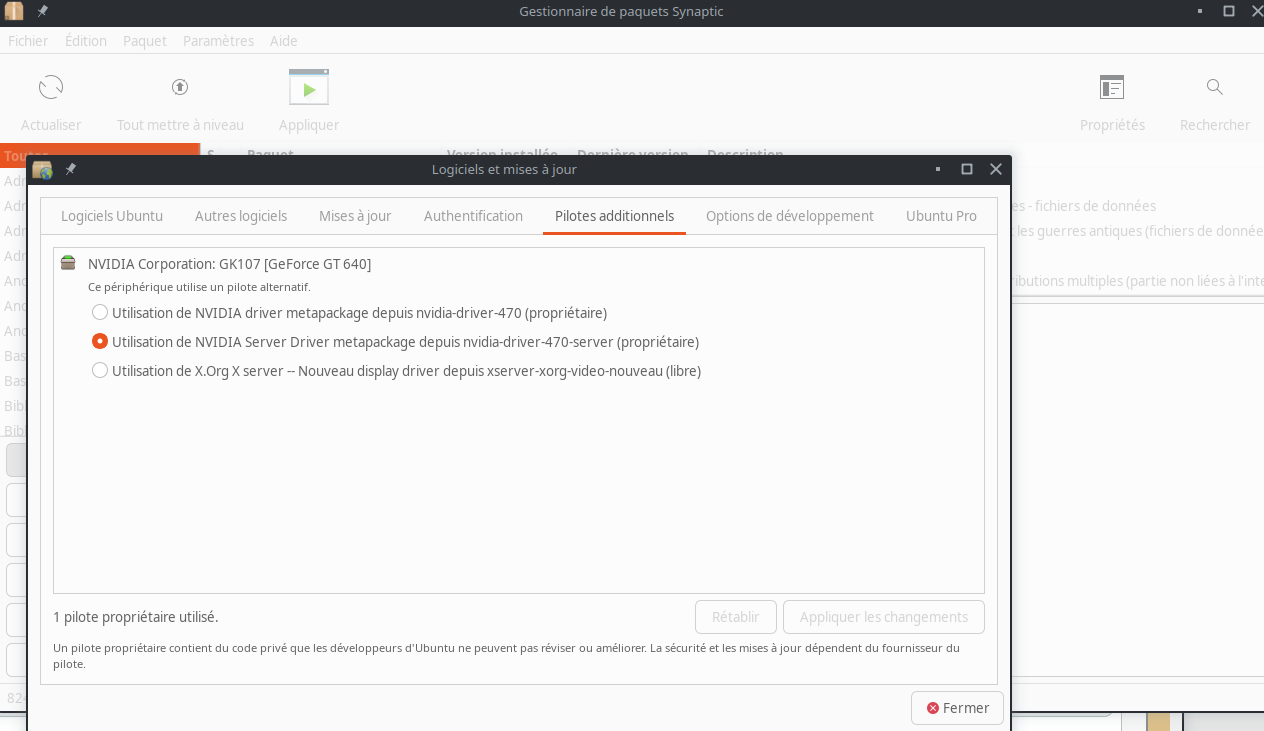
Task: Click the Rétablir button
Action: click(x=736, y=617)
